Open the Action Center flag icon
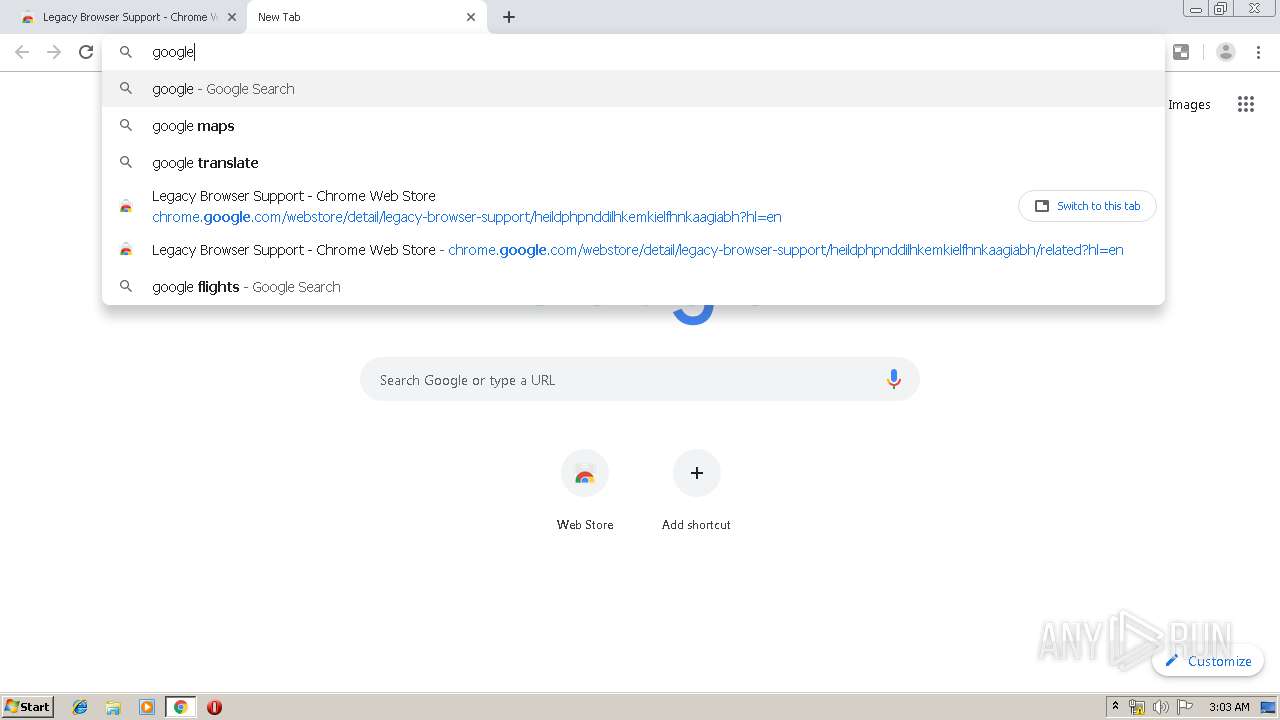This screenshot has width=1280, height=720. coord(1185,707)
